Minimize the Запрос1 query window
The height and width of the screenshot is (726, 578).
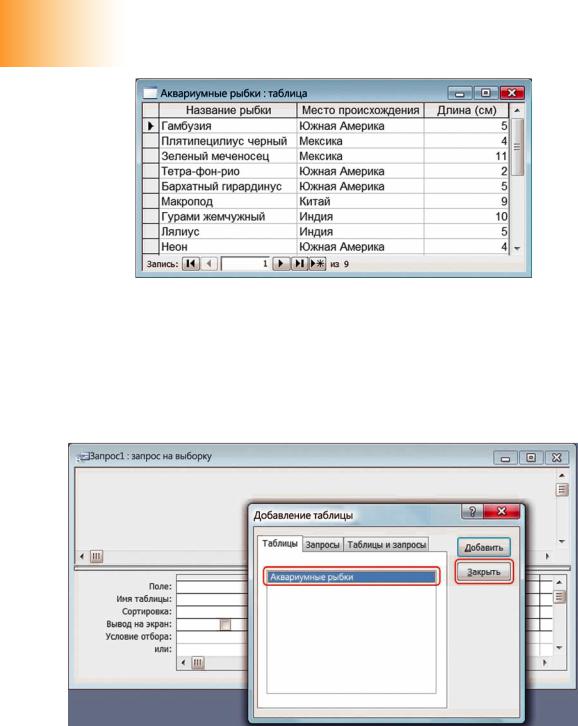pos(505,458)
